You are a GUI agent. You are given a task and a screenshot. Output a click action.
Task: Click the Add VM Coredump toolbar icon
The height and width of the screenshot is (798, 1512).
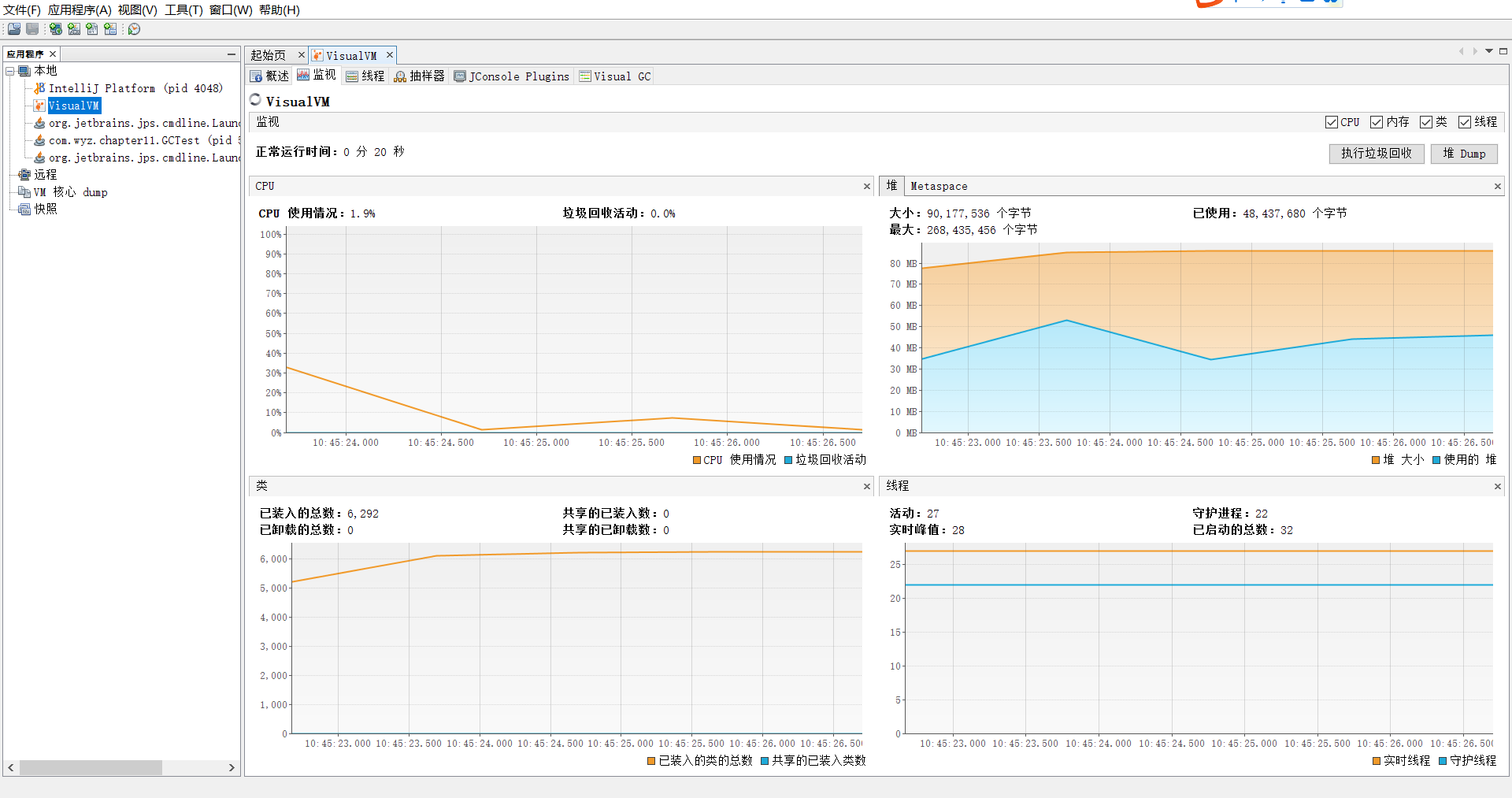click(x=92, y=29)
